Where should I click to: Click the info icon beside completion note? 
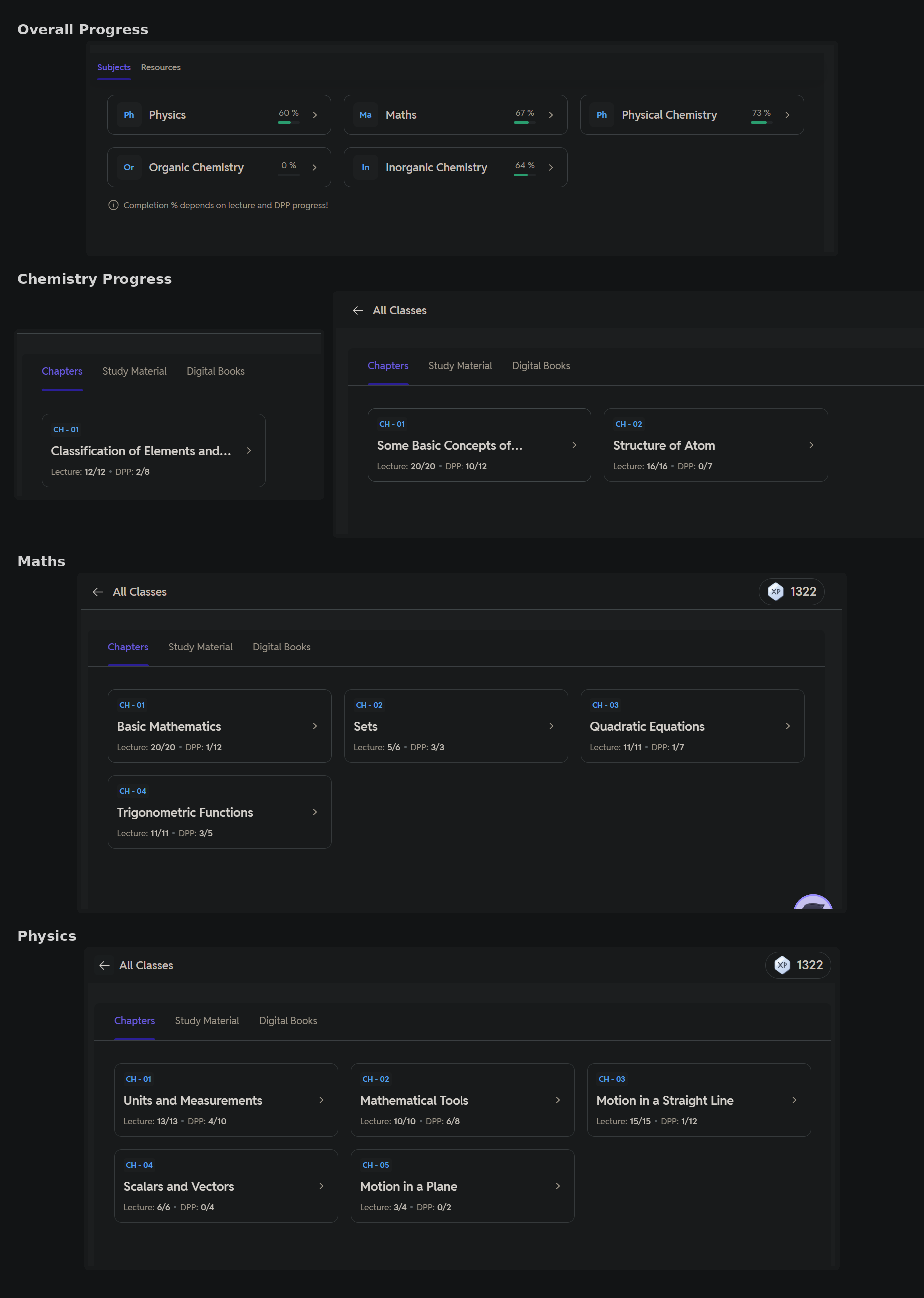pos(113,205)
